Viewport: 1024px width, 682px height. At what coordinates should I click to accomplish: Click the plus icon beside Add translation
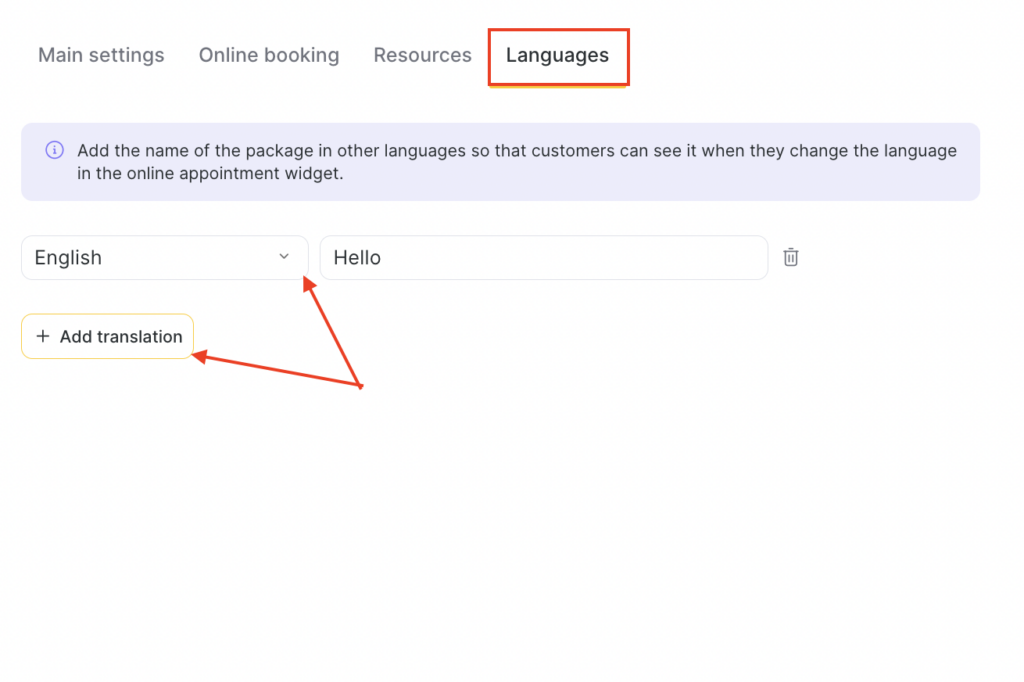click(43, 337)
